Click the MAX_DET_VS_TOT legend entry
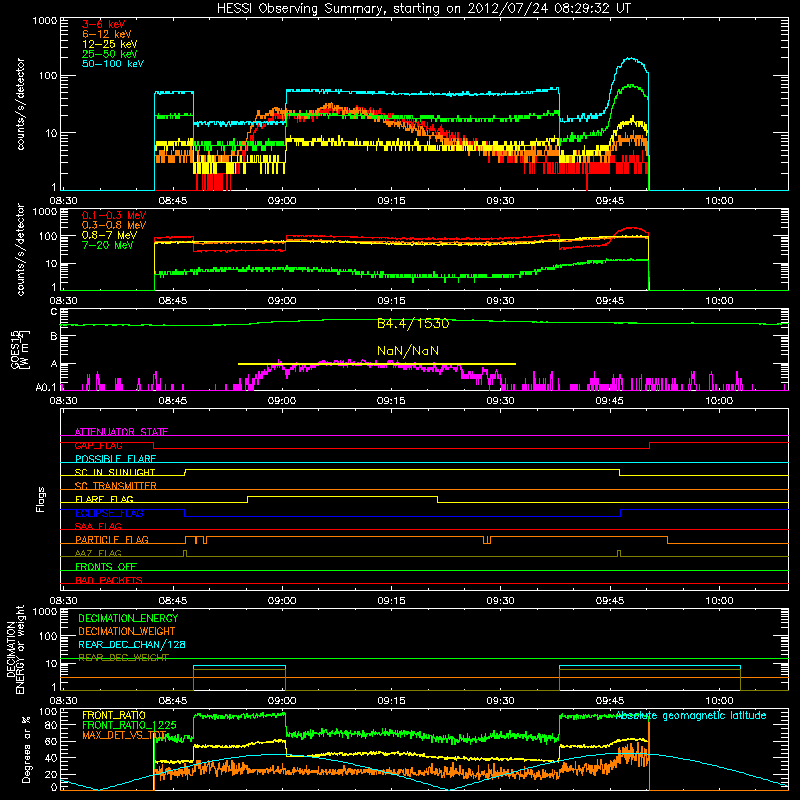800x800 pixels. [x=124, y=735]
